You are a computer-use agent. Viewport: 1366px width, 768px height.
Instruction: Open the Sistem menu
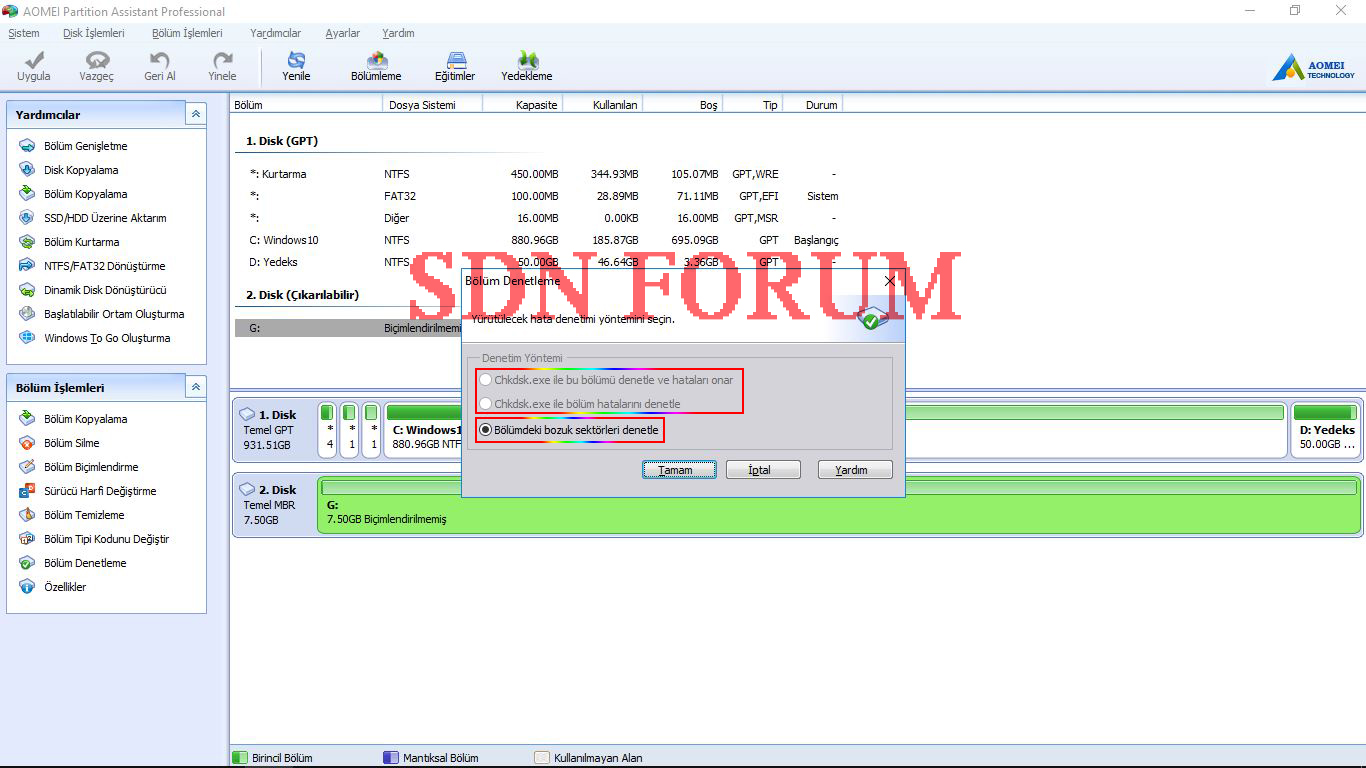pyautogui.click(x=24, y=33)
